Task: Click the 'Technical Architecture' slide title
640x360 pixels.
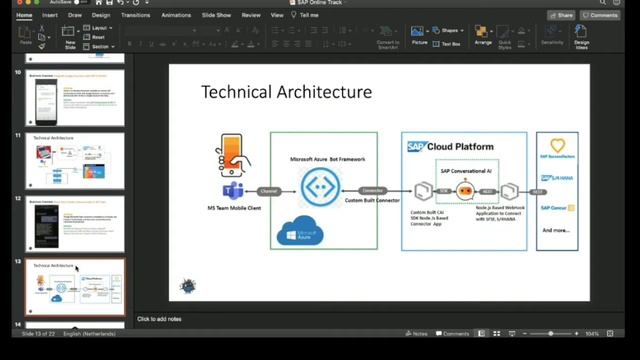Action: tap(287, 92)
